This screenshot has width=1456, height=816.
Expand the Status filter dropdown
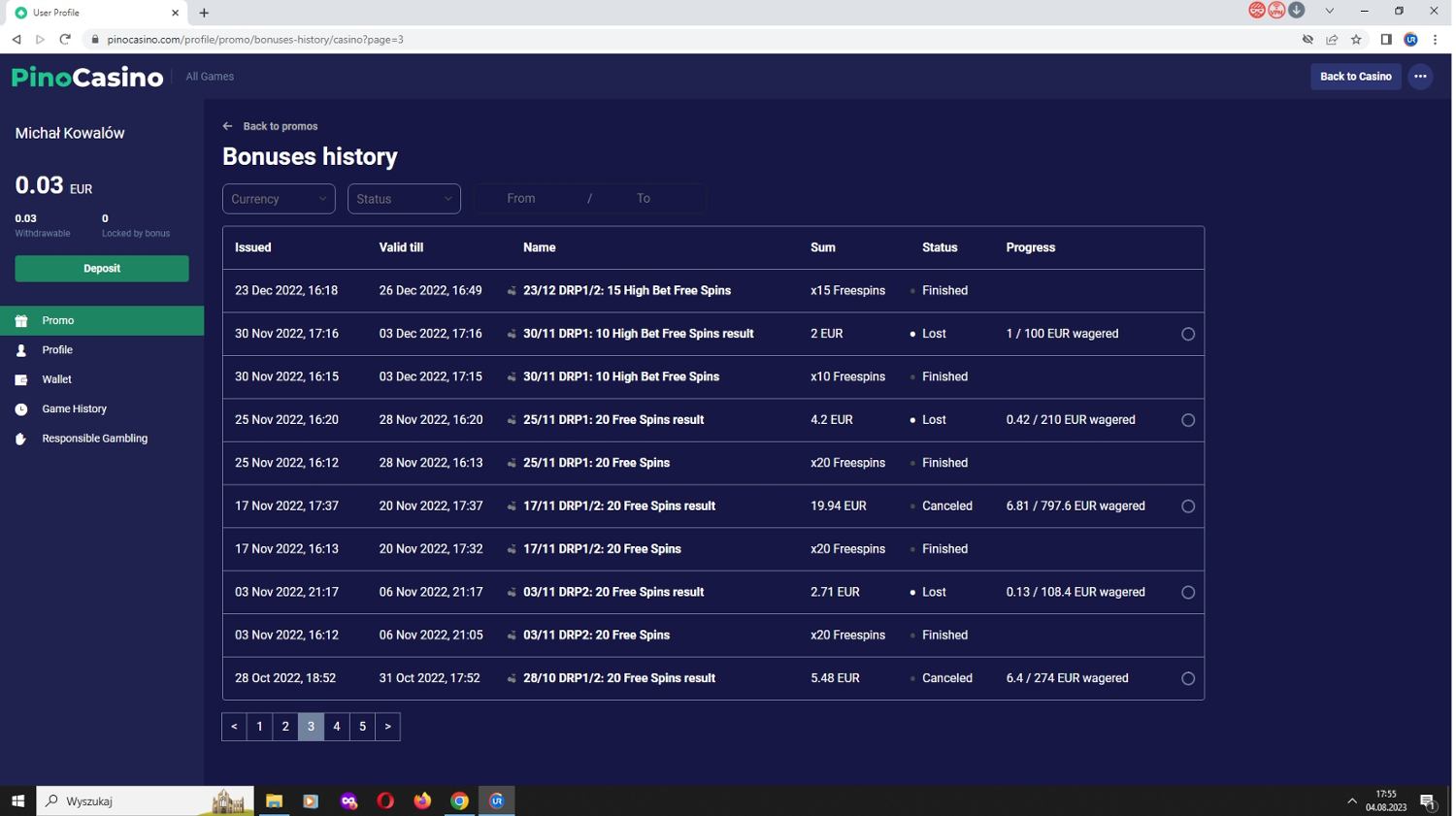click(x=404, y=199)
